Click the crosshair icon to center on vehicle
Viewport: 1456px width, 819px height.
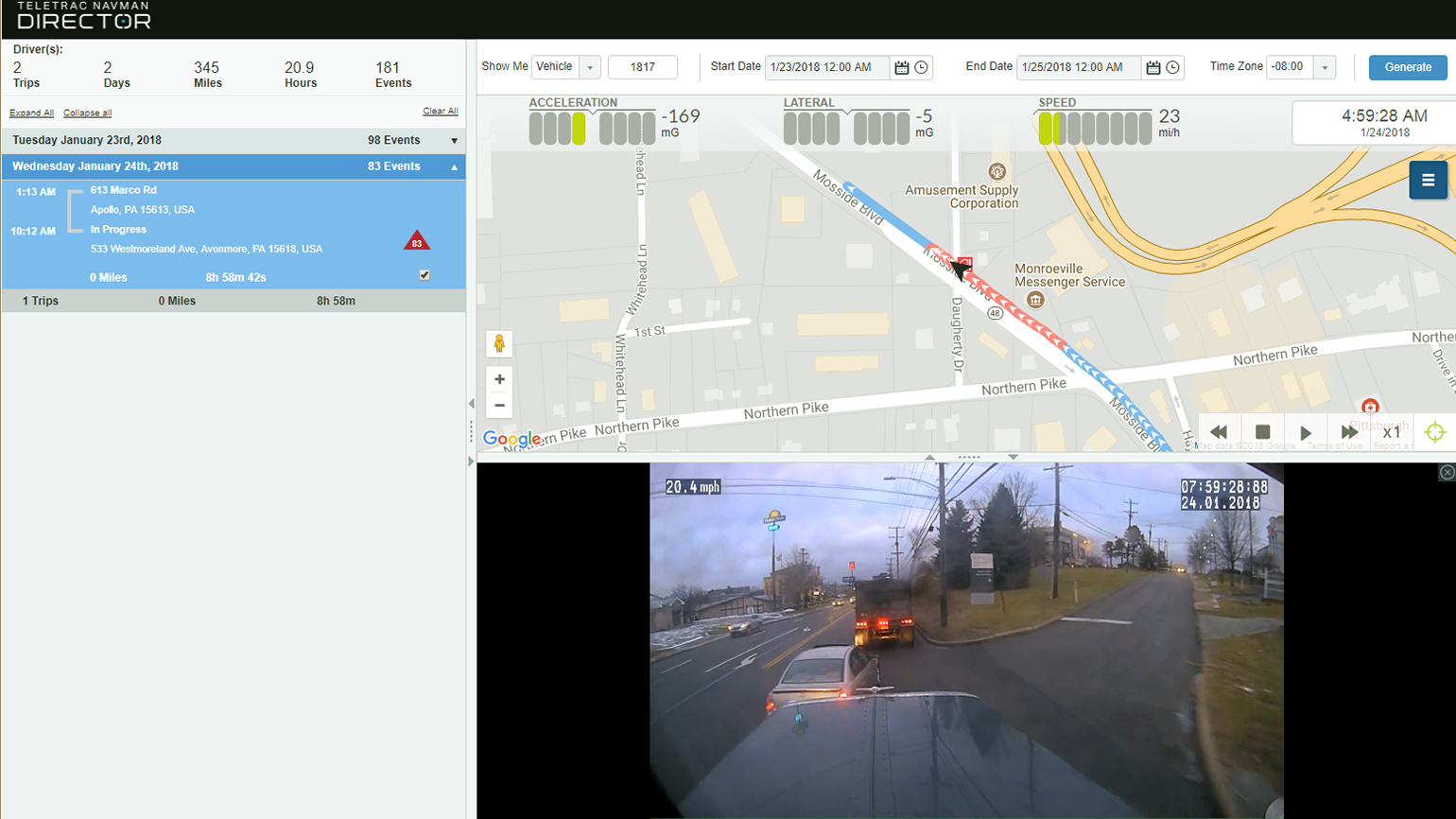[x=1434, y=432]
